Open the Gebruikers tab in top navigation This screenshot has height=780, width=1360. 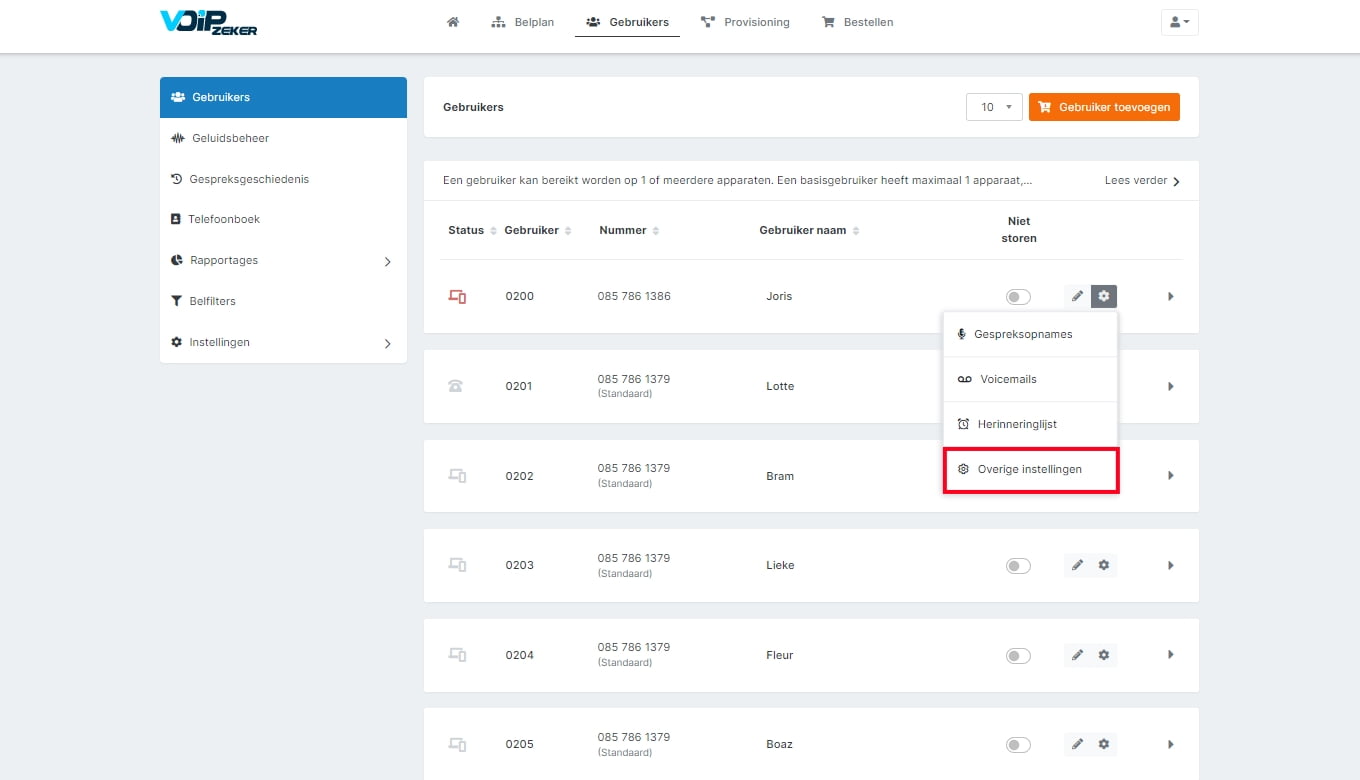point(628,22)
